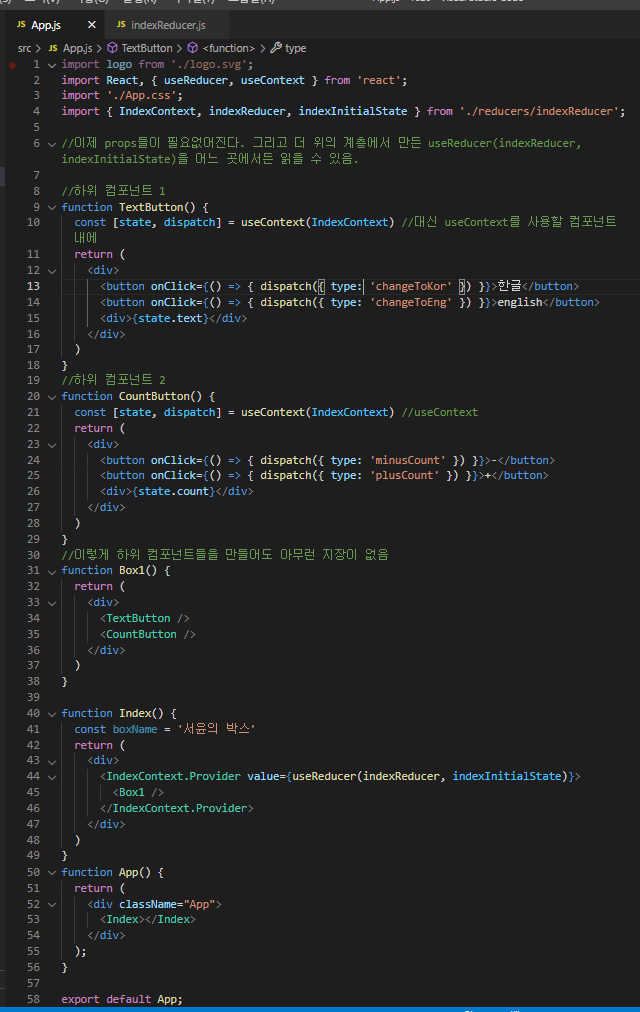Click the JS icon on indexReducer.js tab

pyautogui.click(x=121, y=25)
